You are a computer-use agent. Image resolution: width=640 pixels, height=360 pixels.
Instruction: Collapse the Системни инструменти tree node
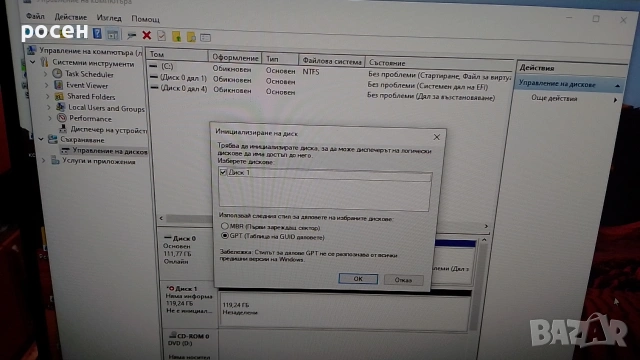click(x=33, y=62)
